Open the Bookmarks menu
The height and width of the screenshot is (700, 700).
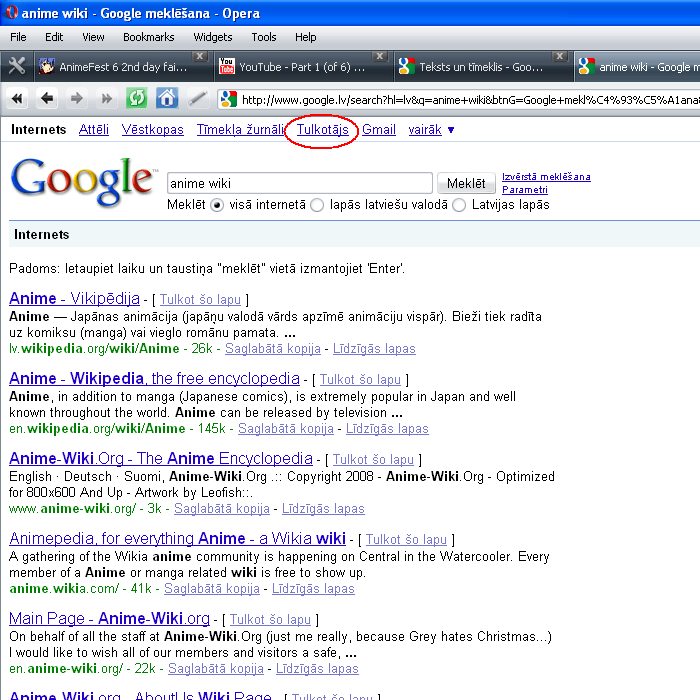pos(149,37)
